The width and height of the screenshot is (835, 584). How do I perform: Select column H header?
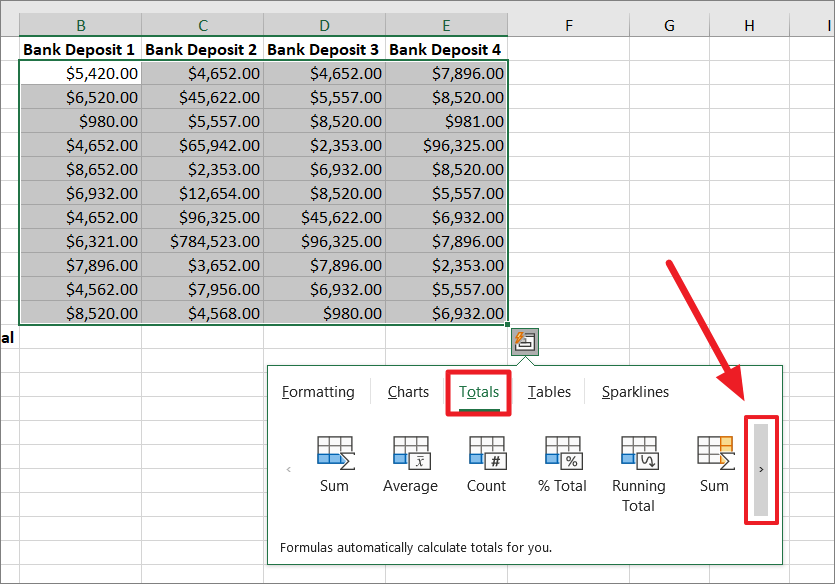point(749,25)
